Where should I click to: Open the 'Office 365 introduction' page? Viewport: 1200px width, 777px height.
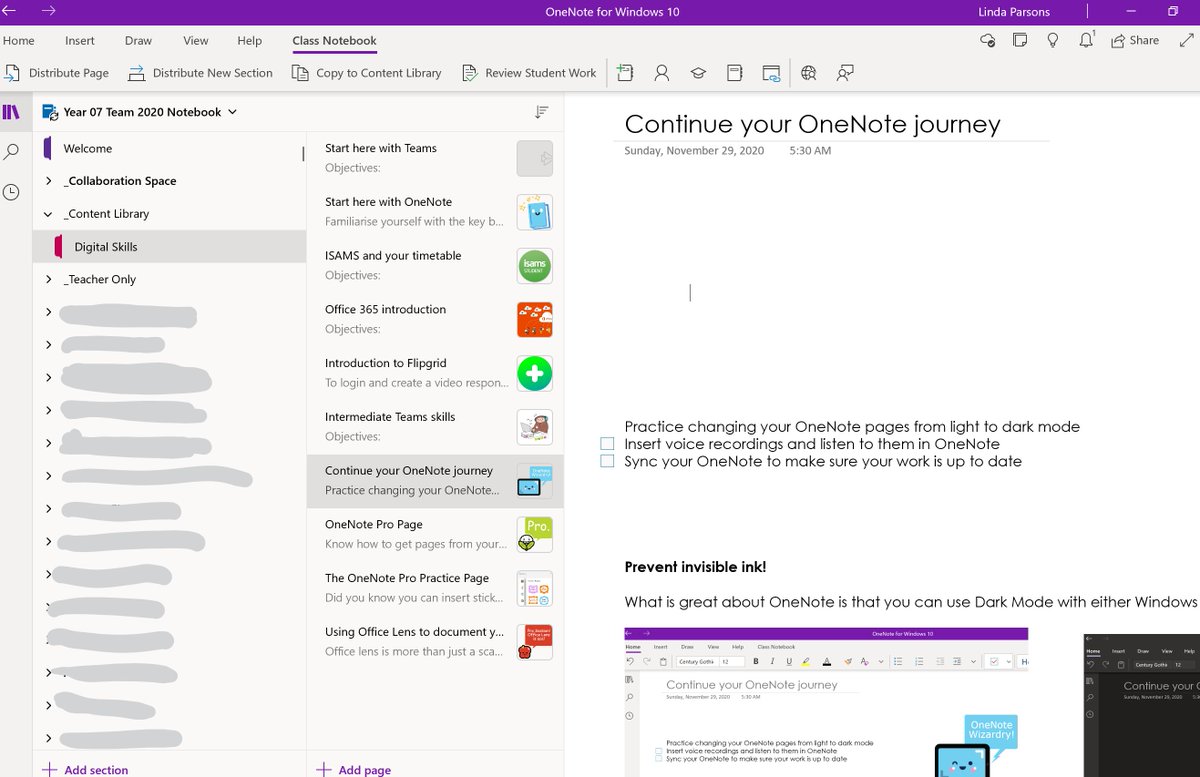coord(435,320)
